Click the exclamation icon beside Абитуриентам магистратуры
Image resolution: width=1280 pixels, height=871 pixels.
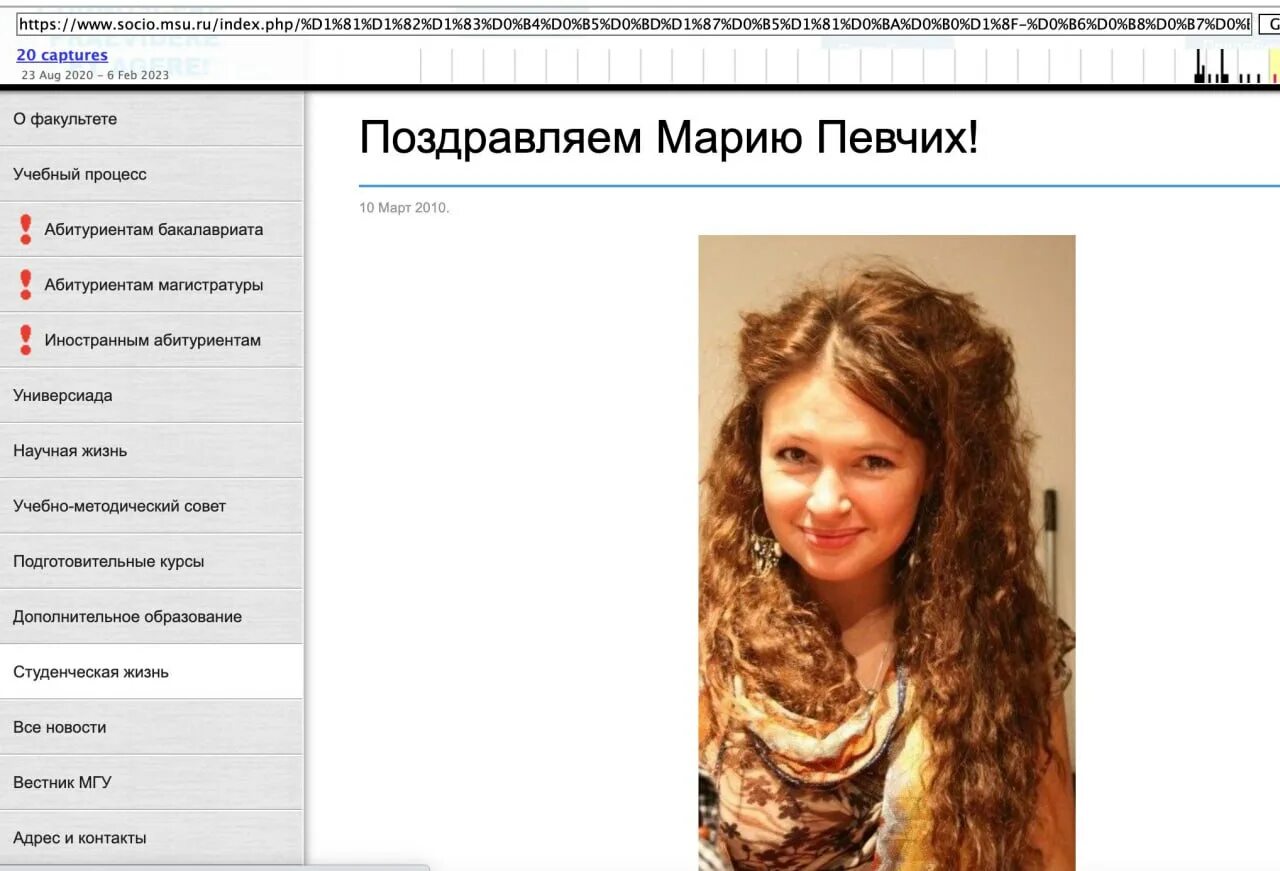pyautogui.click(x=26, y=285)
